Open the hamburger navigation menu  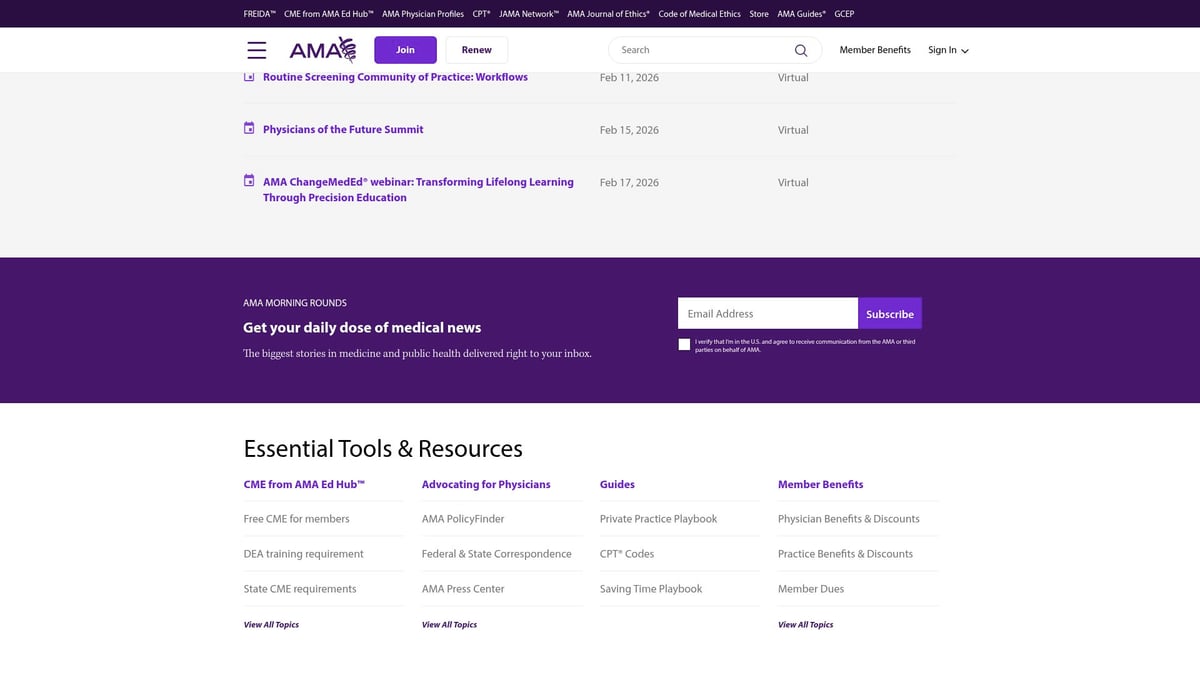coord(257,49)
